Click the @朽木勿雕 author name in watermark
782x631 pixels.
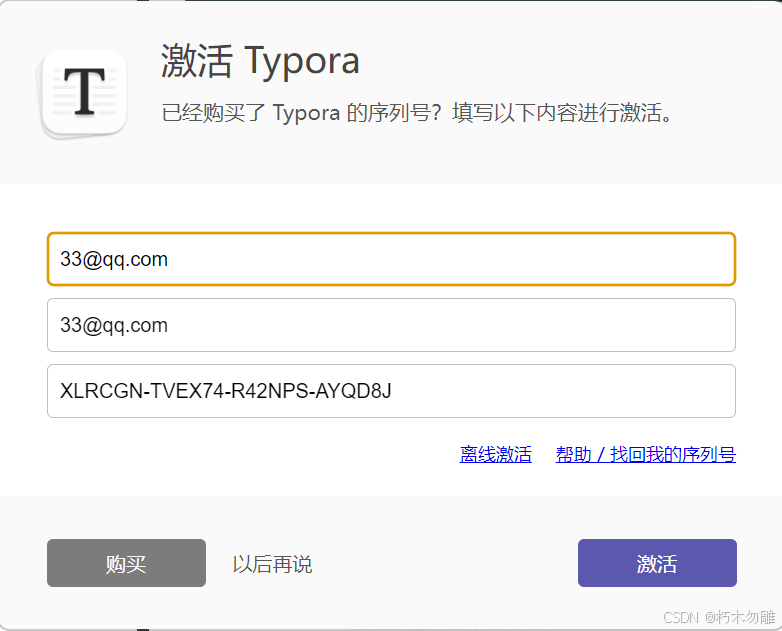(738, 617)
